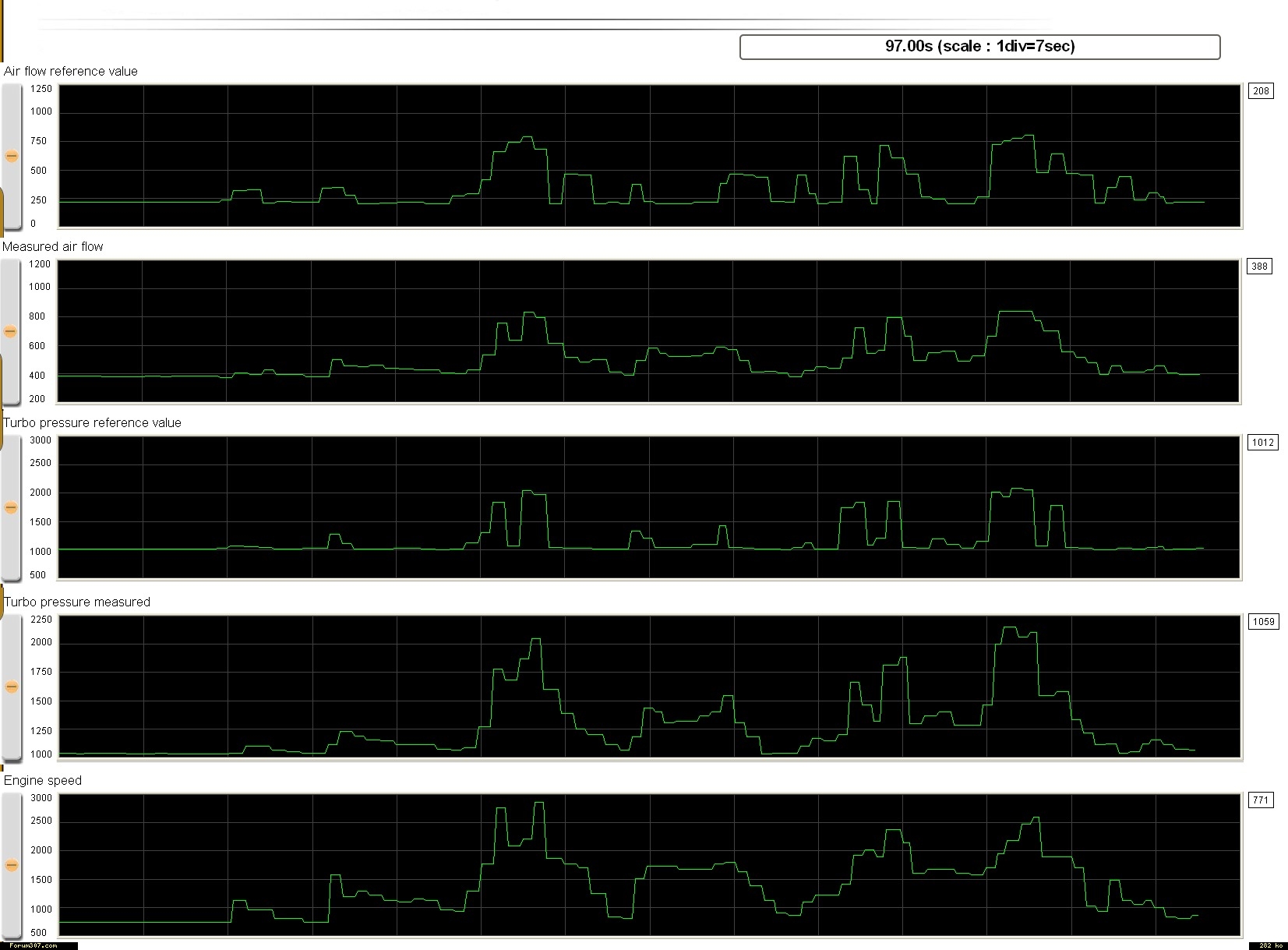The image size is (1288, 950).
Task: Click the 2250 axis label on Turbo pressure measured
Action: point(41,620)
